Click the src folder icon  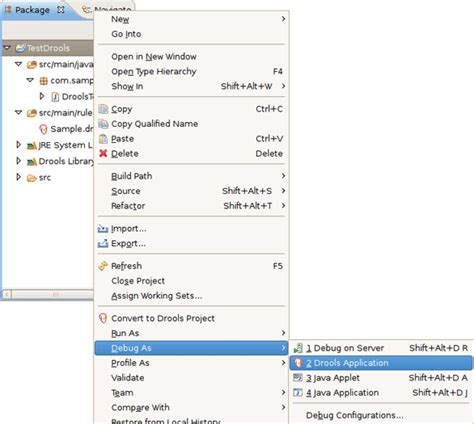tap(32, 178)
